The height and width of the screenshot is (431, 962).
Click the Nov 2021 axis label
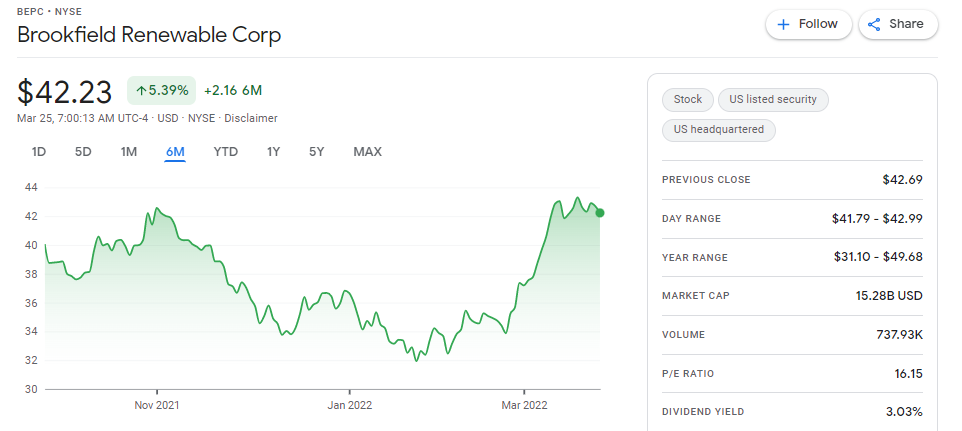point(157,405)
